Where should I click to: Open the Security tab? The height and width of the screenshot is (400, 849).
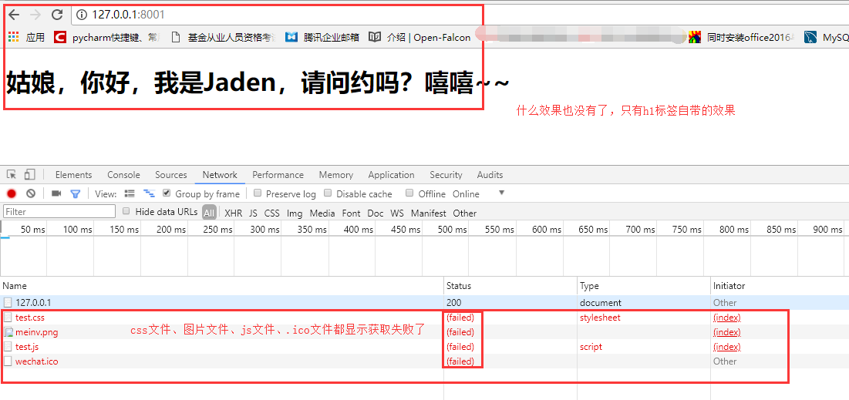446,175
